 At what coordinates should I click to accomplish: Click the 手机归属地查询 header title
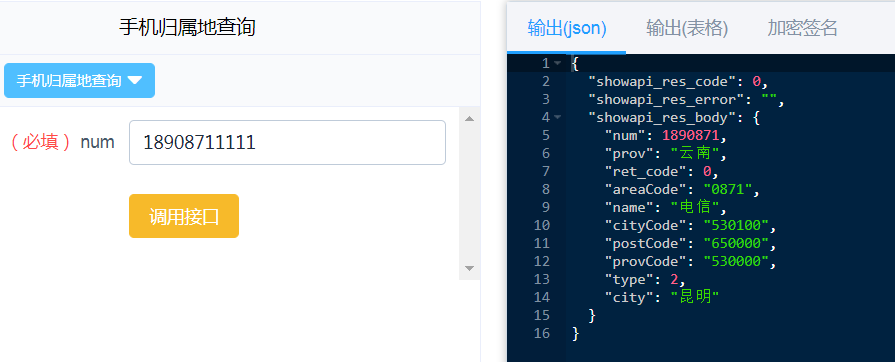[187, 27]
